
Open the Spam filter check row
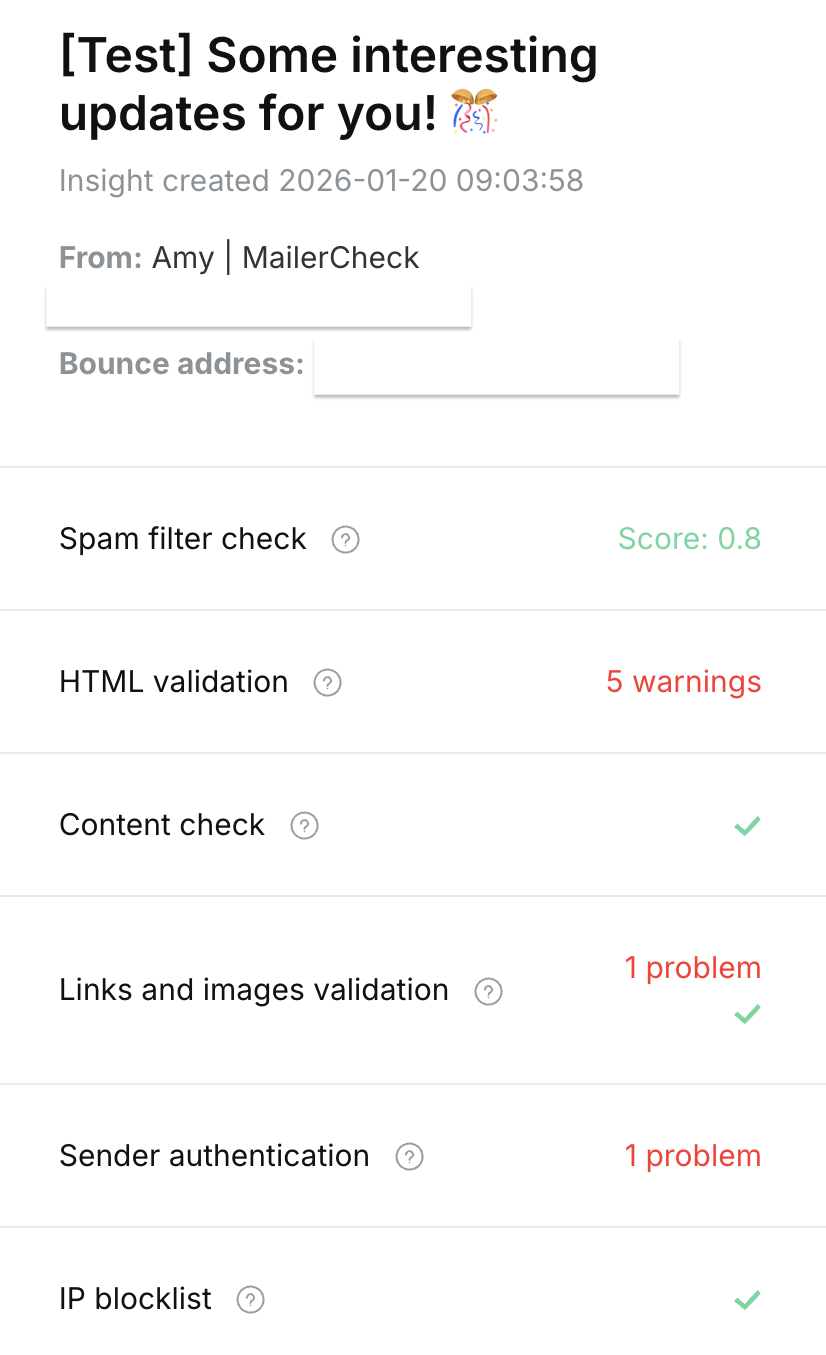click(183, 539)
